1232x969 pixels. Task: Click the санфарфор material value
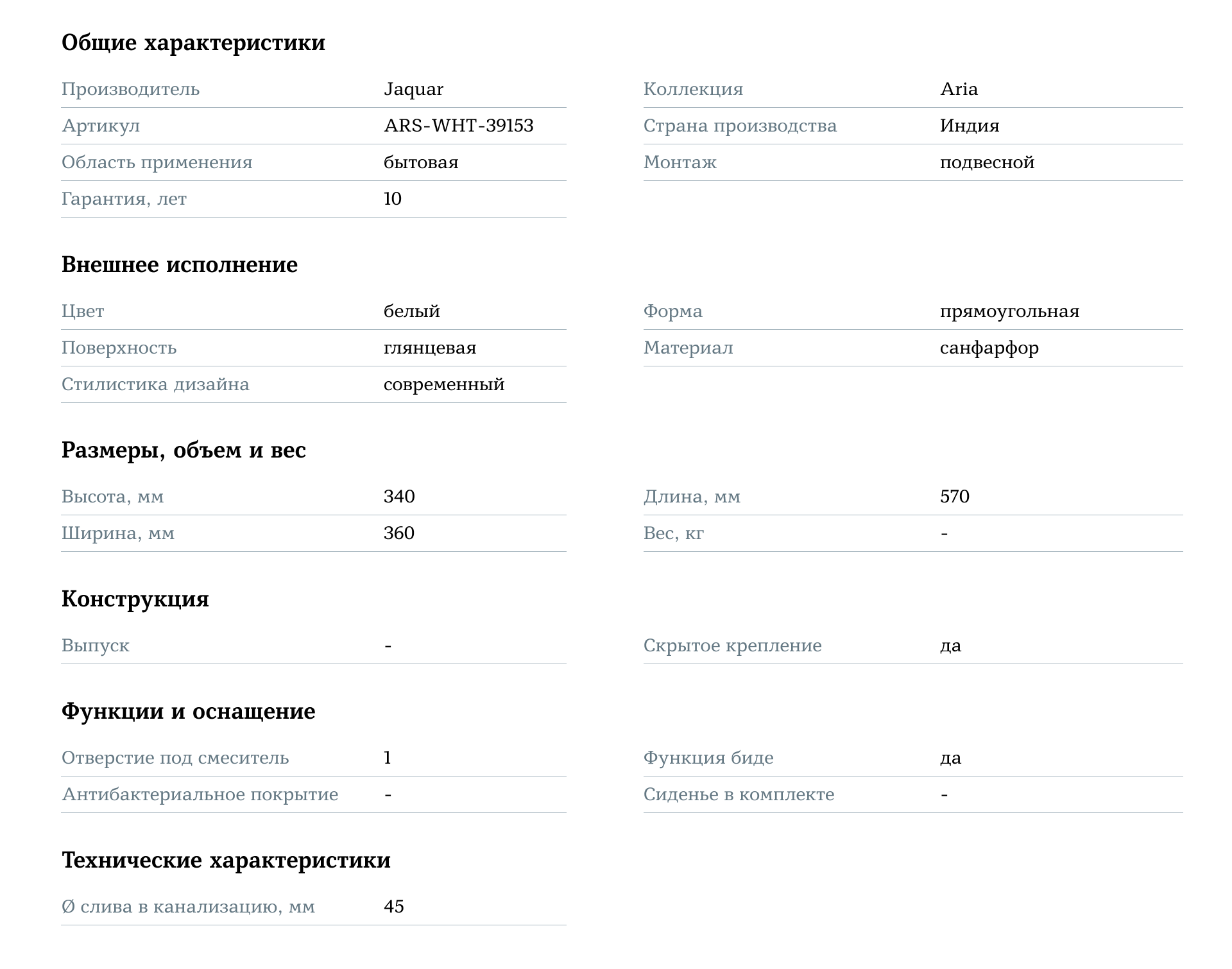[989, 348]
